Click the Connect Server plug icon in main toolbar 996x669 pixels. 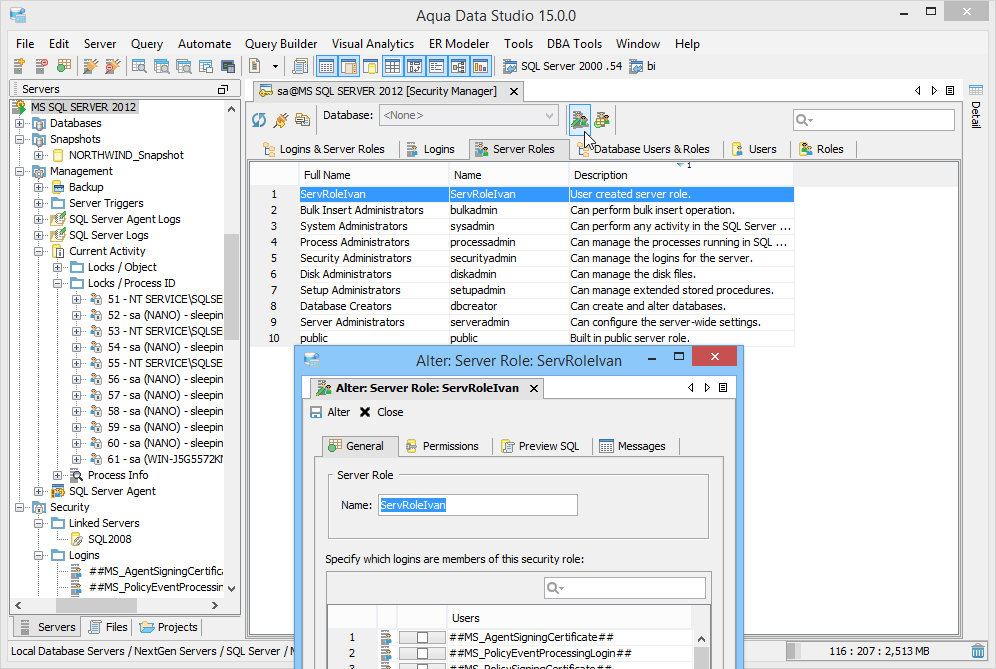coord(91,65)
